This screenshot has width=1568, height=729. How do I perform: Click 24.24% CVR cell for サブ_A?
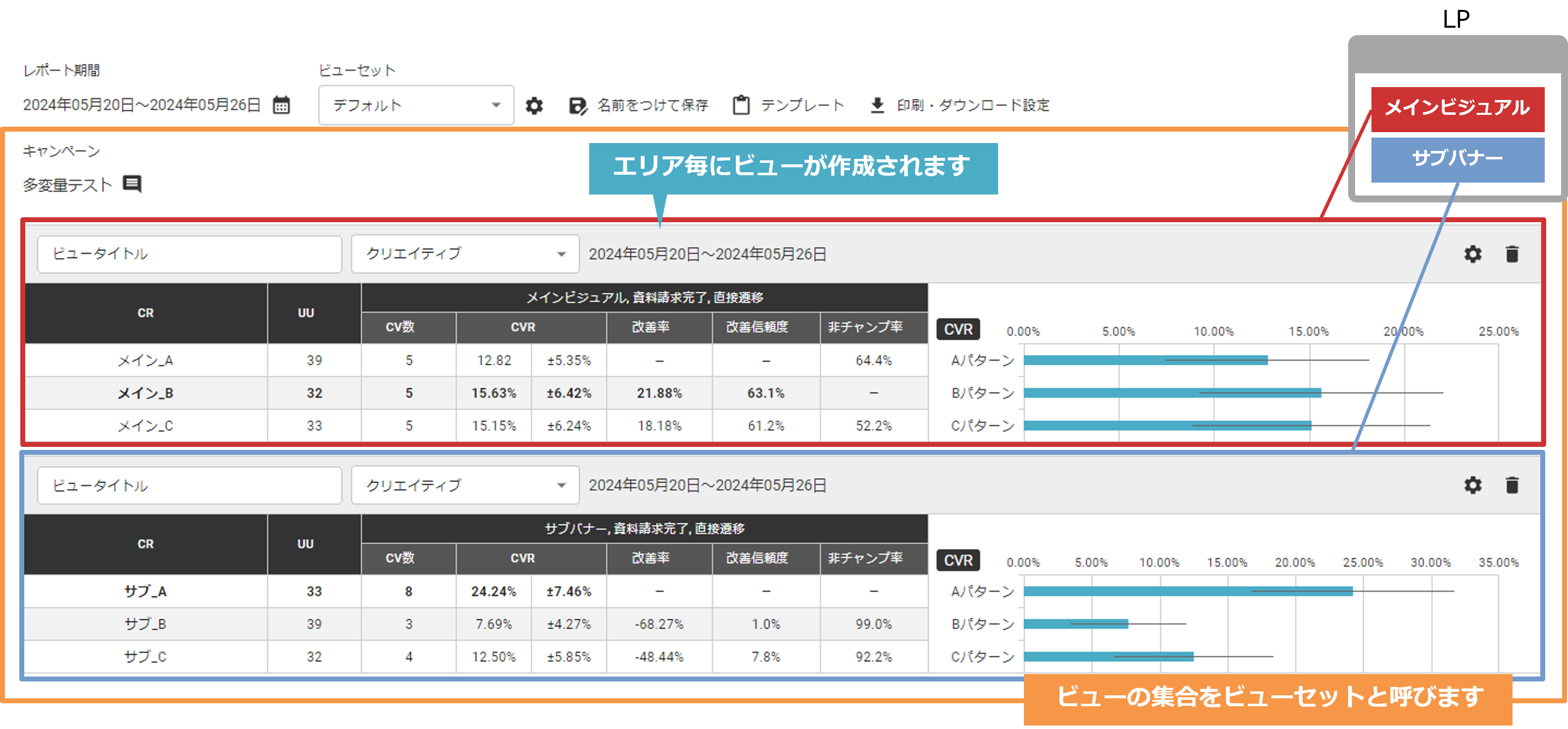(x=494, y=591)
